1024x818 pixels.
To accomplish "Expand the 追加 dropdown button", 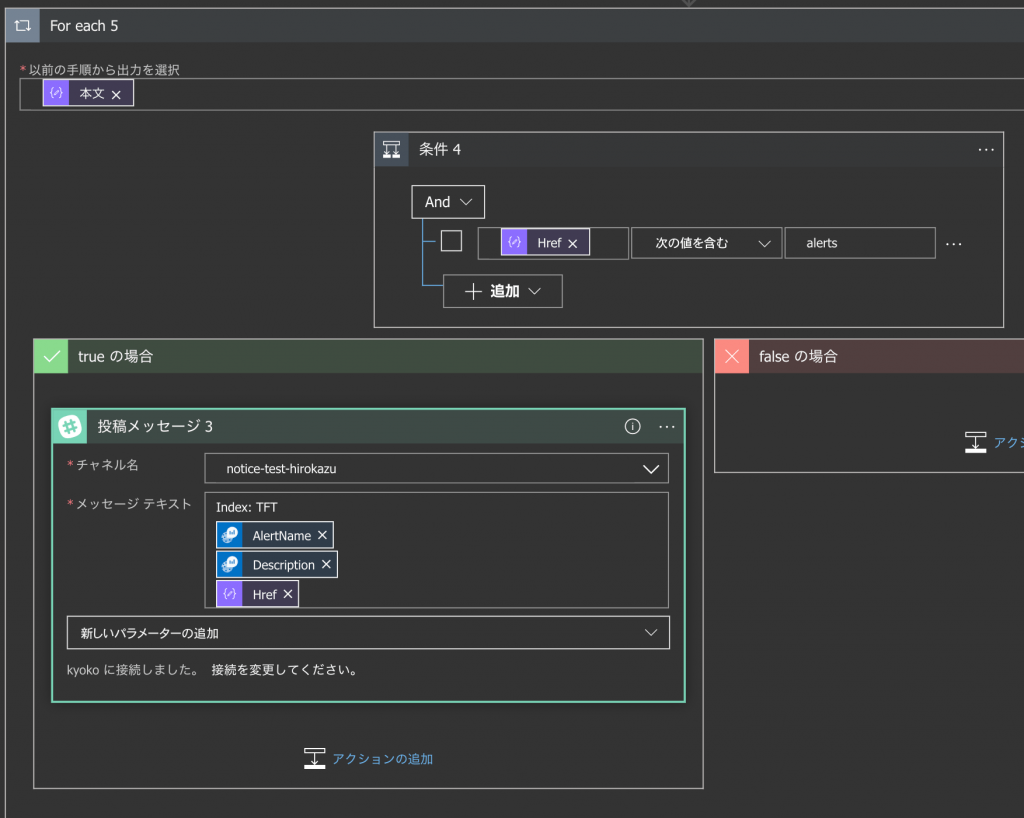I will click(x=503, y=291).
